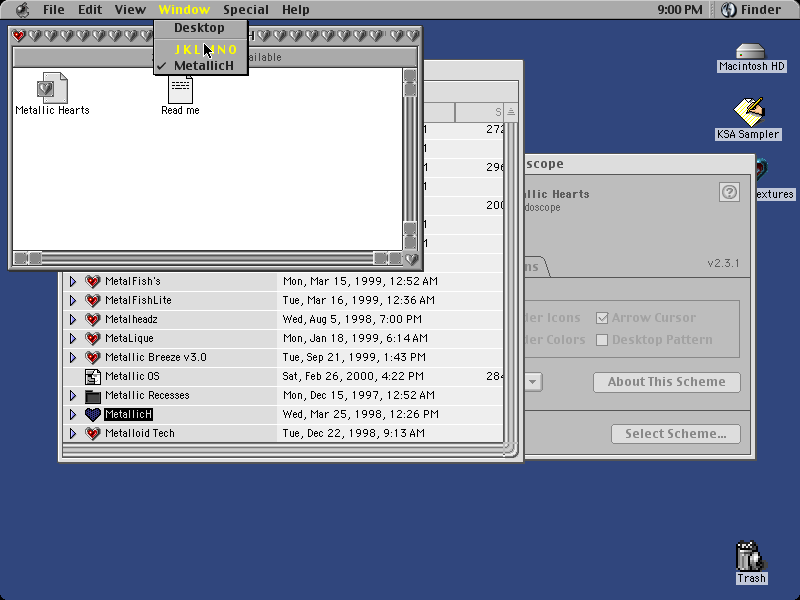Expand the Metalheadz disclosure triangle
The width and height of the screenshot is (800, 600).
point(73,319)
